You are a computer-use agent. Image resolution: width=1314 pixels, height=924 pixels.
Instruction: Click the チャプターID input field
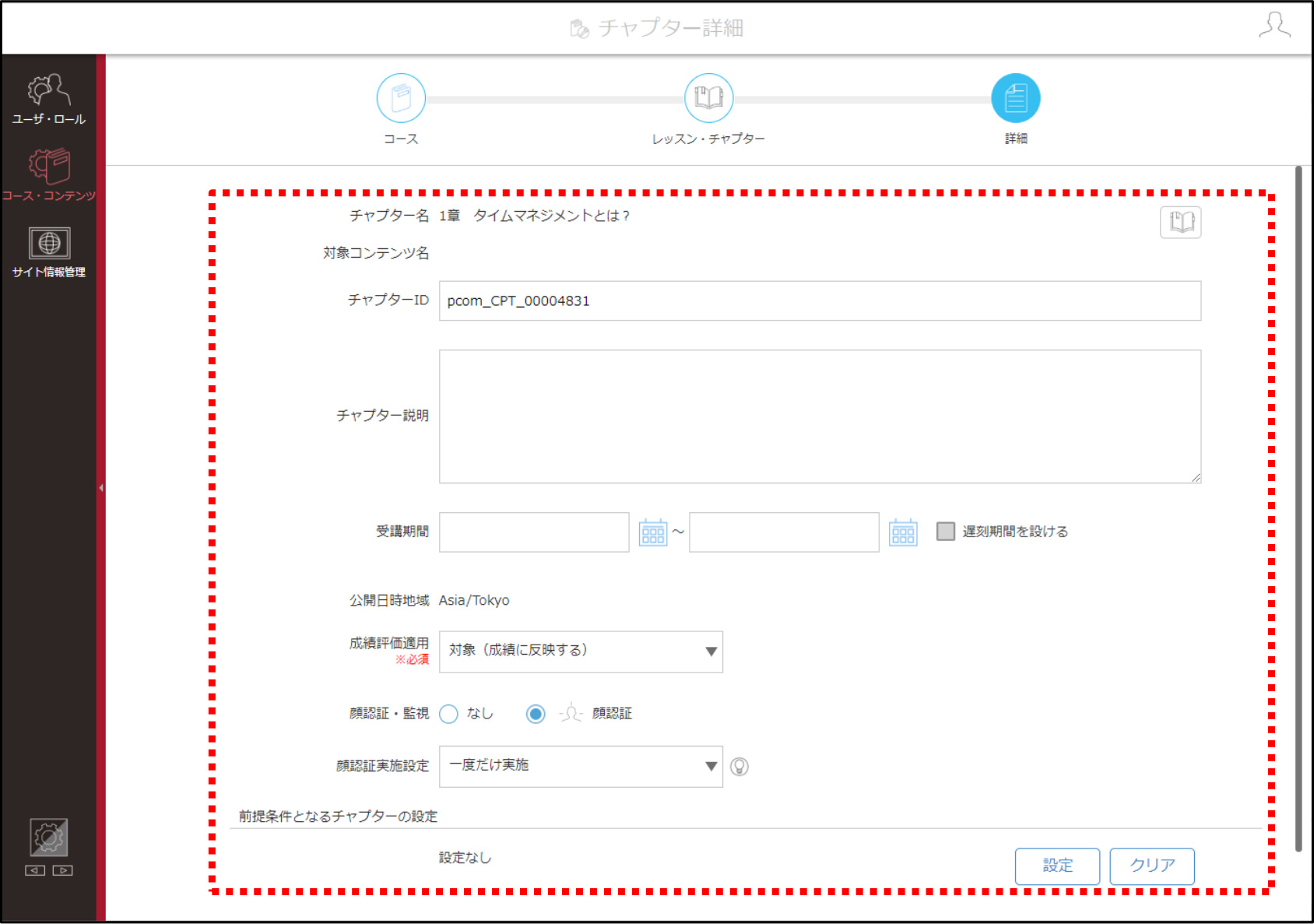pos(820,300)
